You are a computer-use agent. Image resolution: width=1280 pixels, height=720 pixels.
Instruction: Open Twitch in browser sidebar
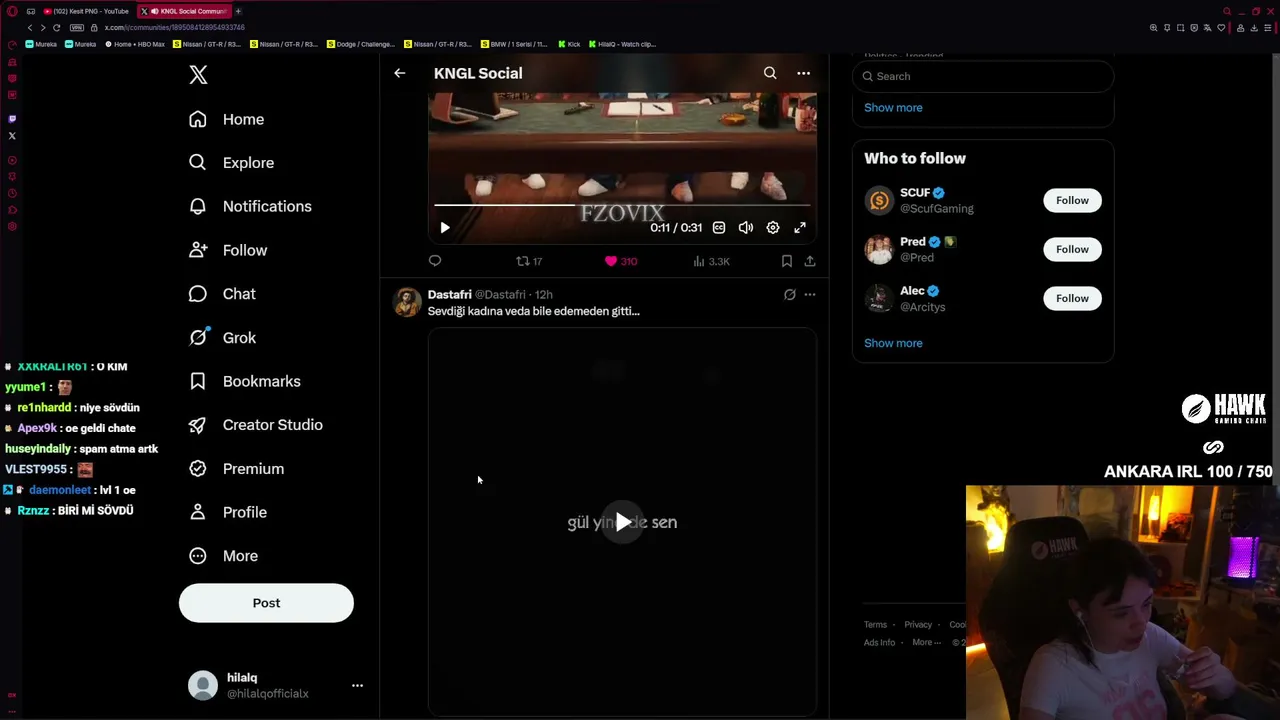pyautogui.click(x=12, y=119)
